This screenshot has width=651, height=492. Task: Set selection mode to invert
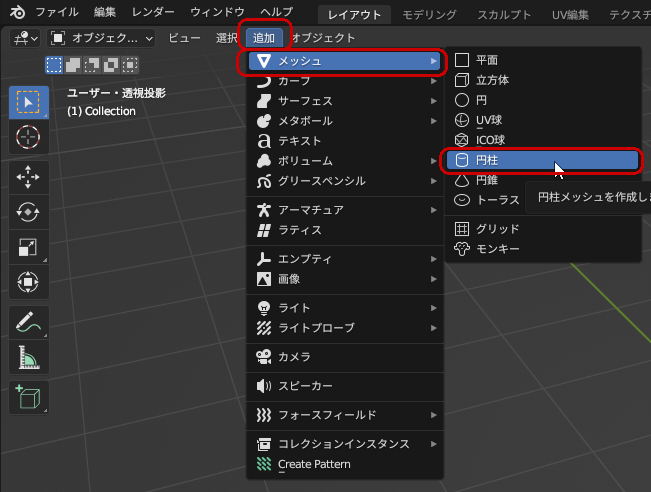click(x=111, y=65)
